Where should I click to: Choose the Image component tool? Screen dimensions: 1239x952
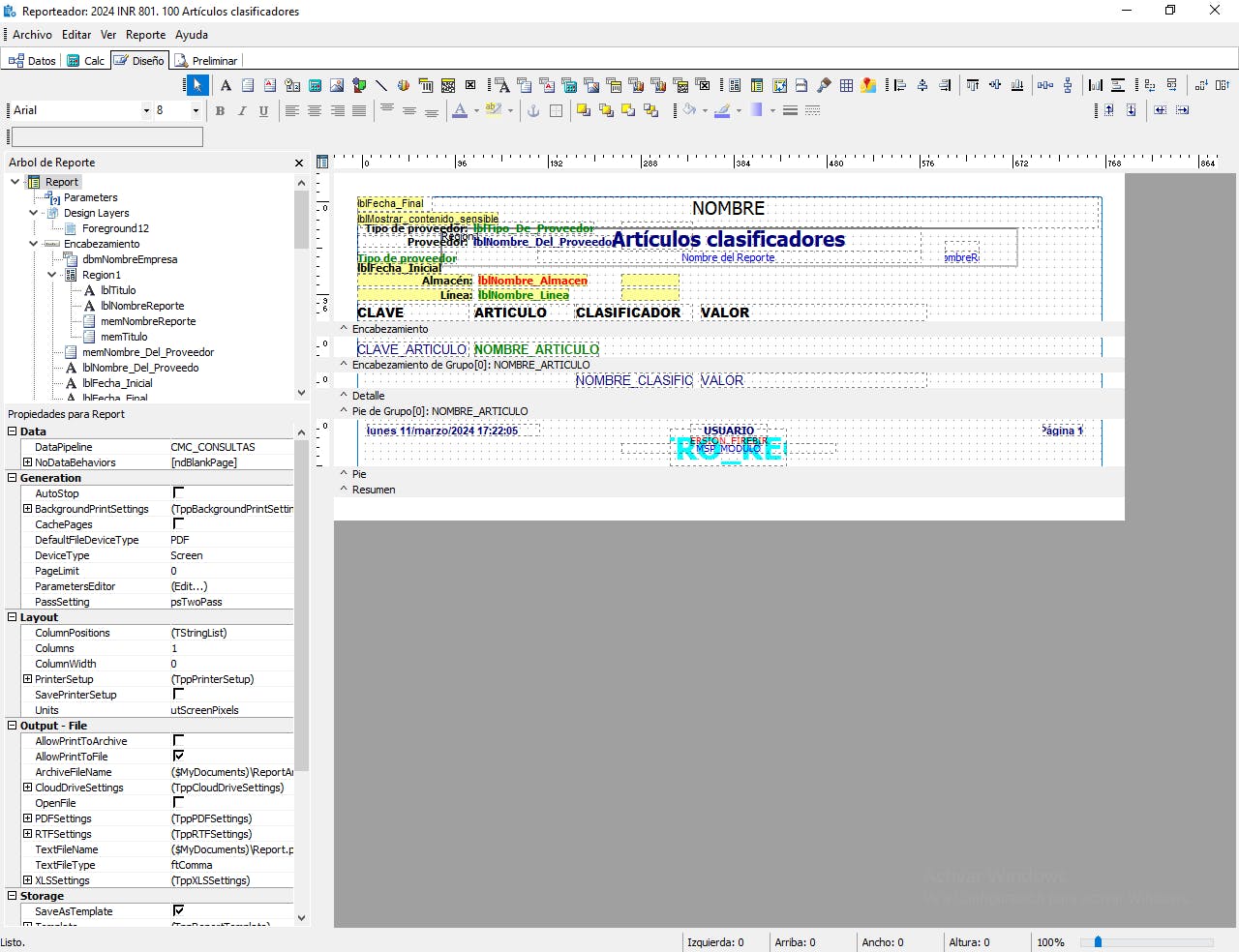337,85
